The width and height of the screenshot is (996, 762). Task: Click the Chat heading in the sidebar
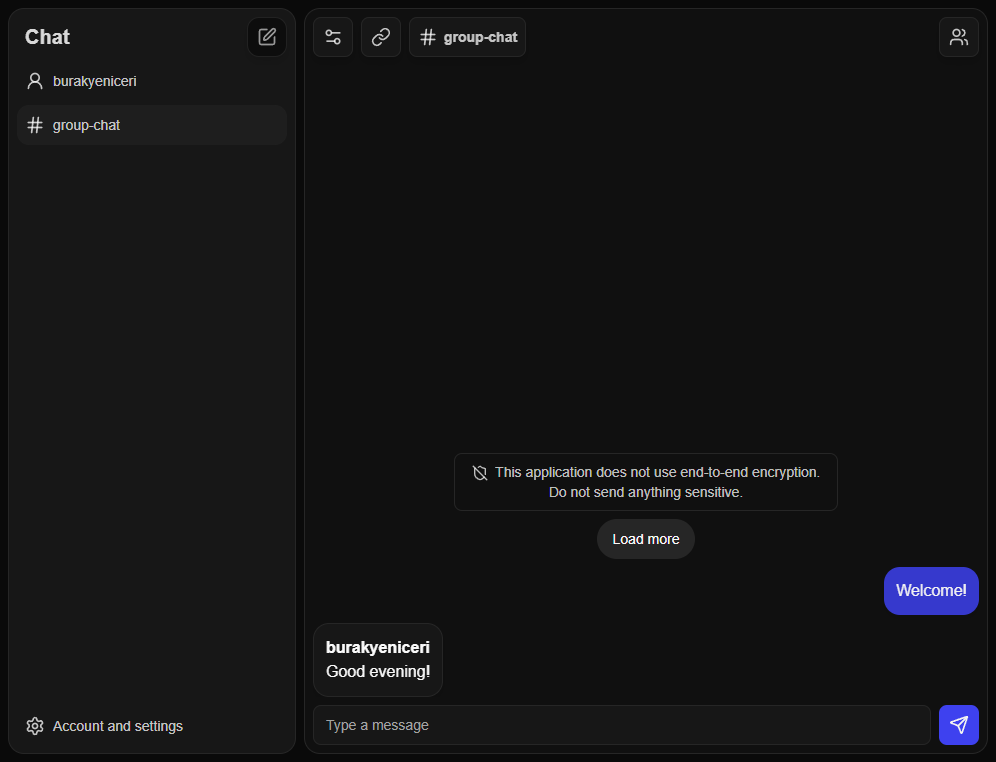(46, 37)
